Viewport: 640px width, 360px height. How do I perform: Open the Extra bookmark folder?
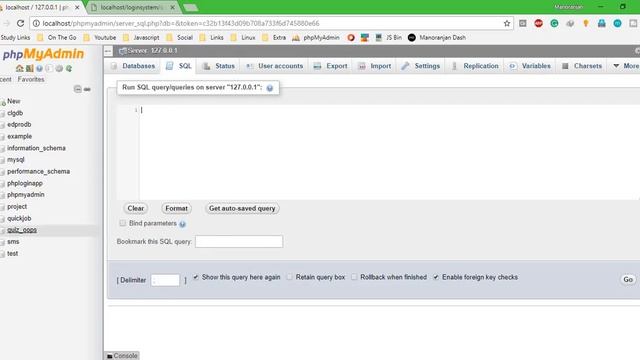pyautogui.click(x=274, y=38)
